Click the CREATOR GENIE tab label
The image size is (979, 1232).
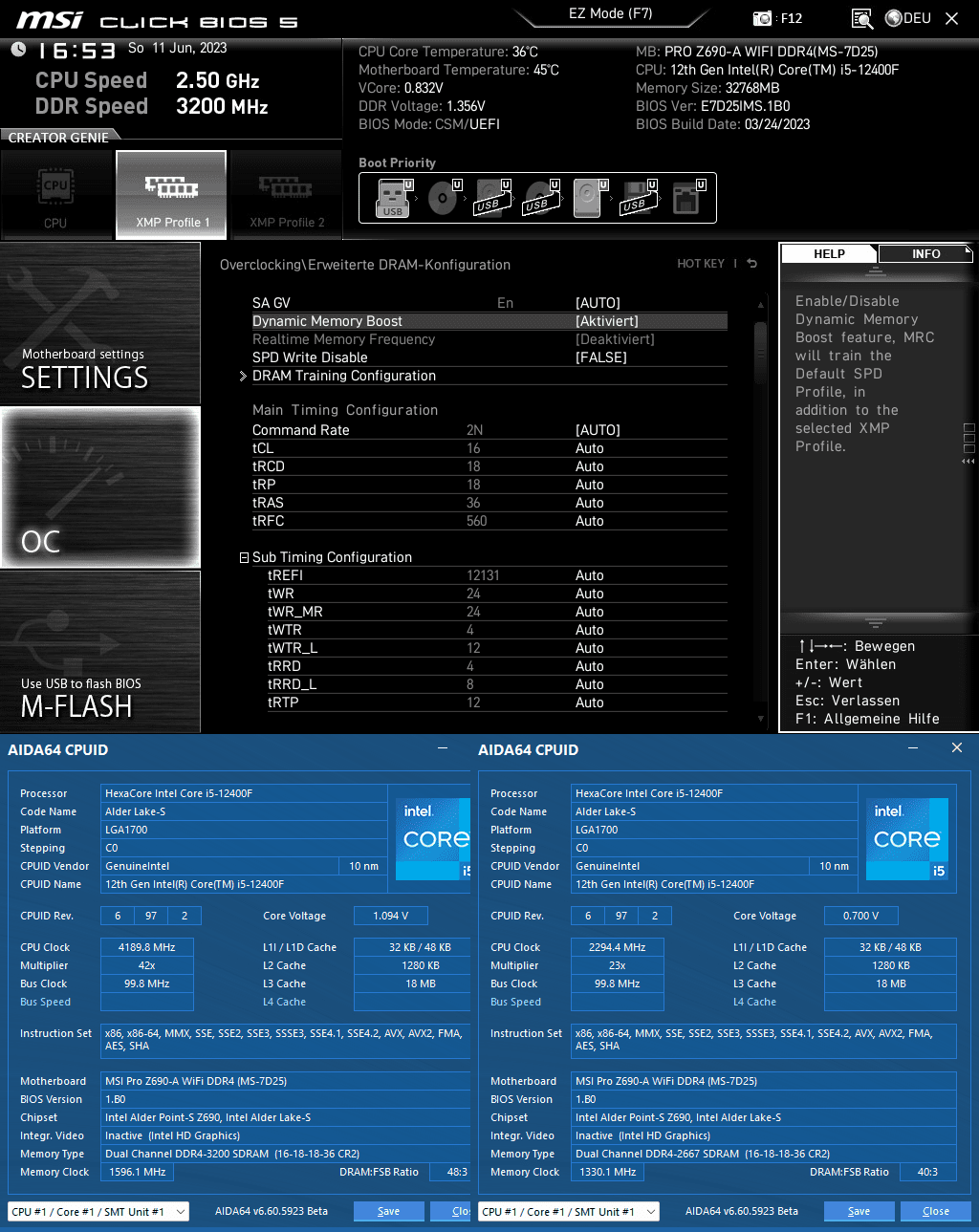pyautogui.click(x=58, y=138)
